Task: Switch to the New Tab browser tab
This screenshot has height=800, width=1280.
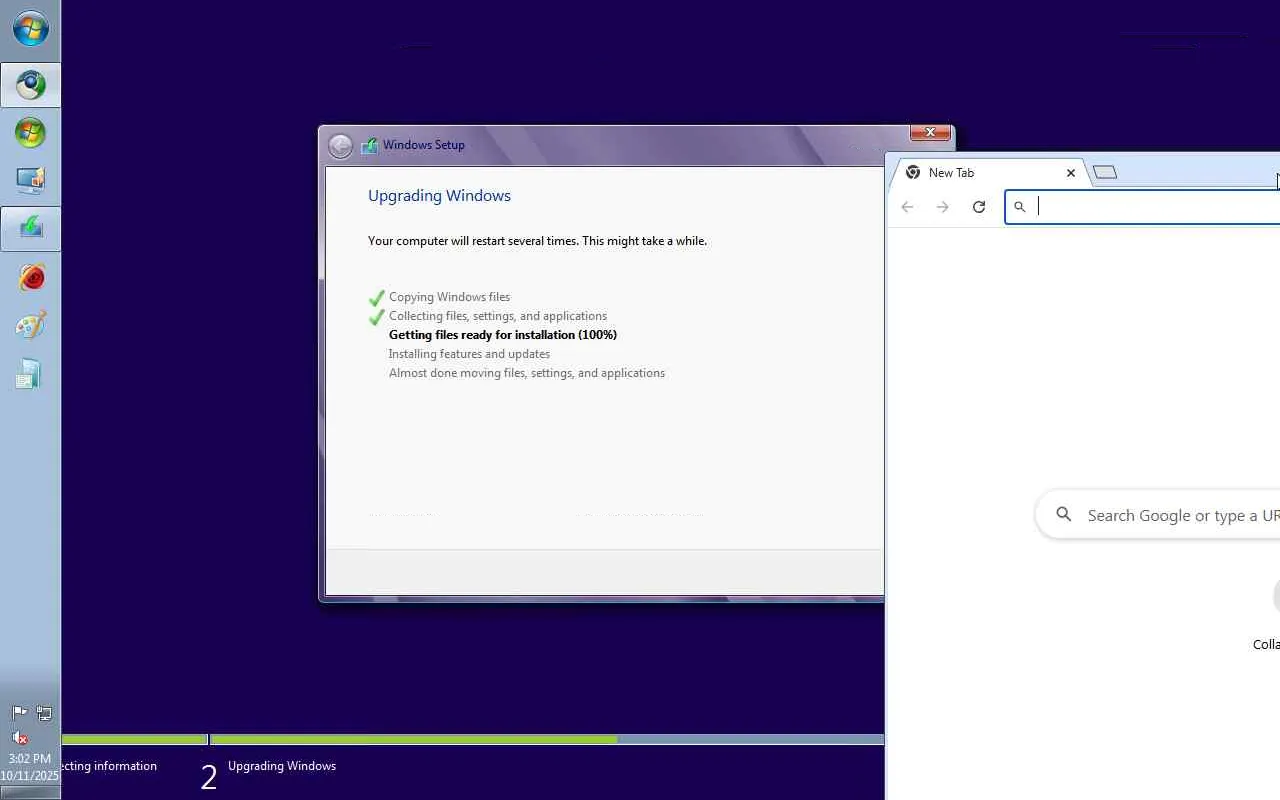Action: [987, 173]
